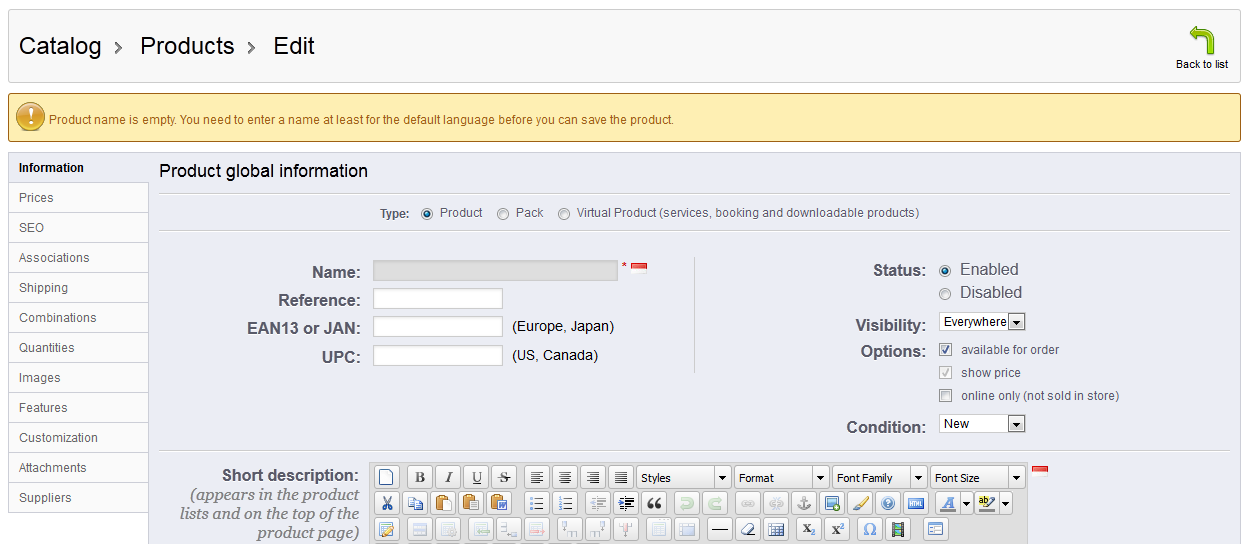Insert an anchor using anchor icon

coord(803,503)
